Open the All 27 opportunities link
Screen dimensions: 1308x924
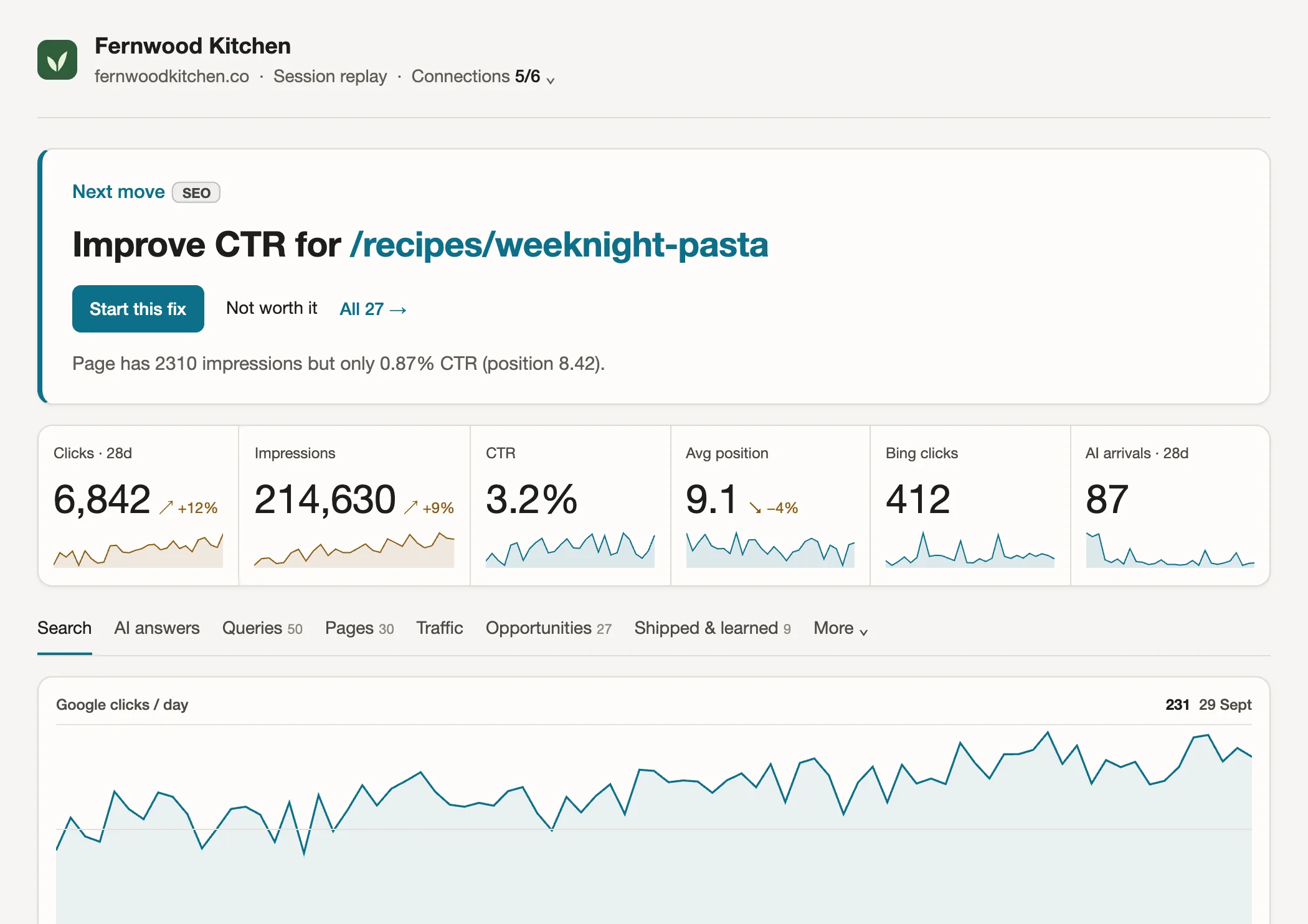click(373, 309)
